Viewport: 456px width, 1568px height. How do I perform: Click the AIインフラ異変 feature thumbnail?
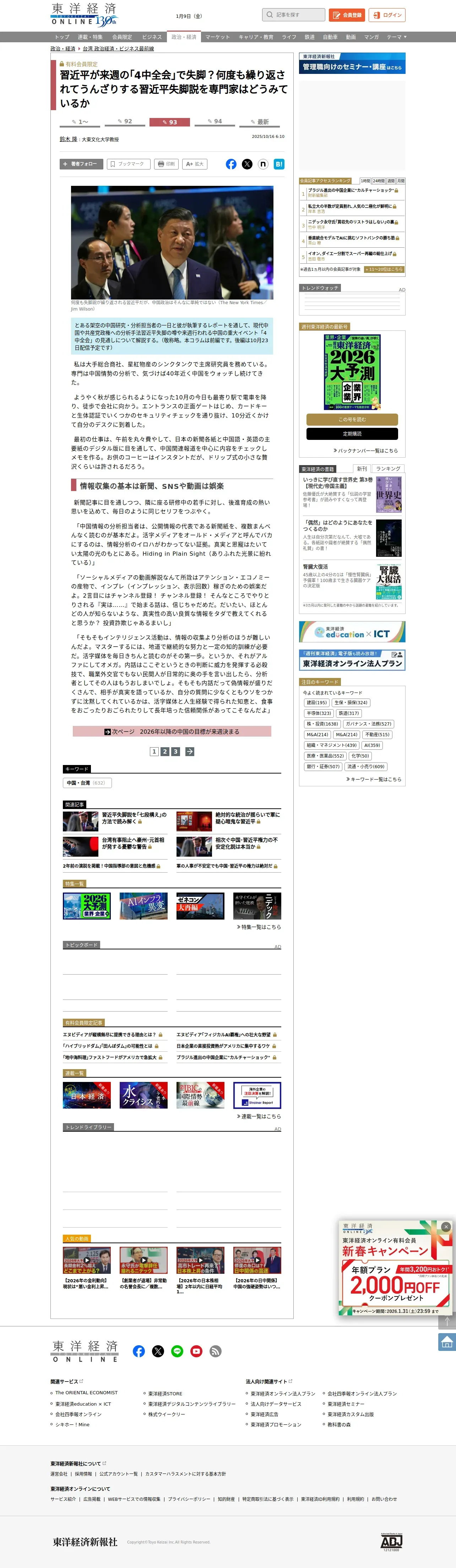(143, 906)
